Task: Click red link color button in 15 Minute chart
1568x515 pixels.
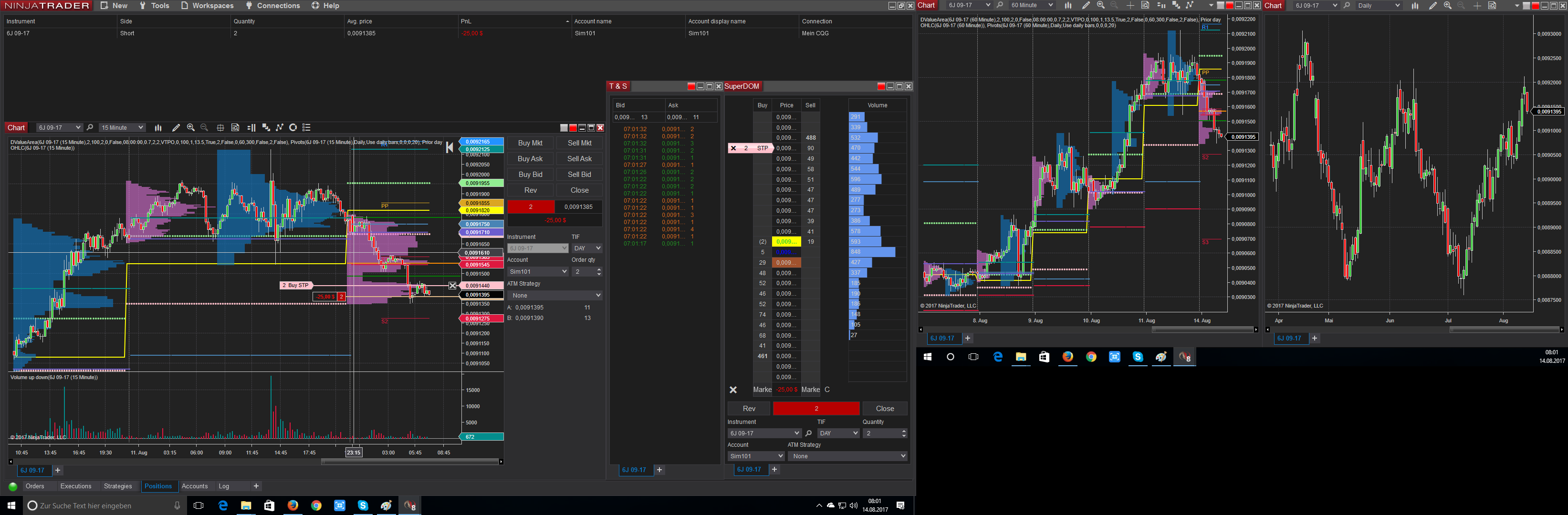Action: (x=573, y=128)
